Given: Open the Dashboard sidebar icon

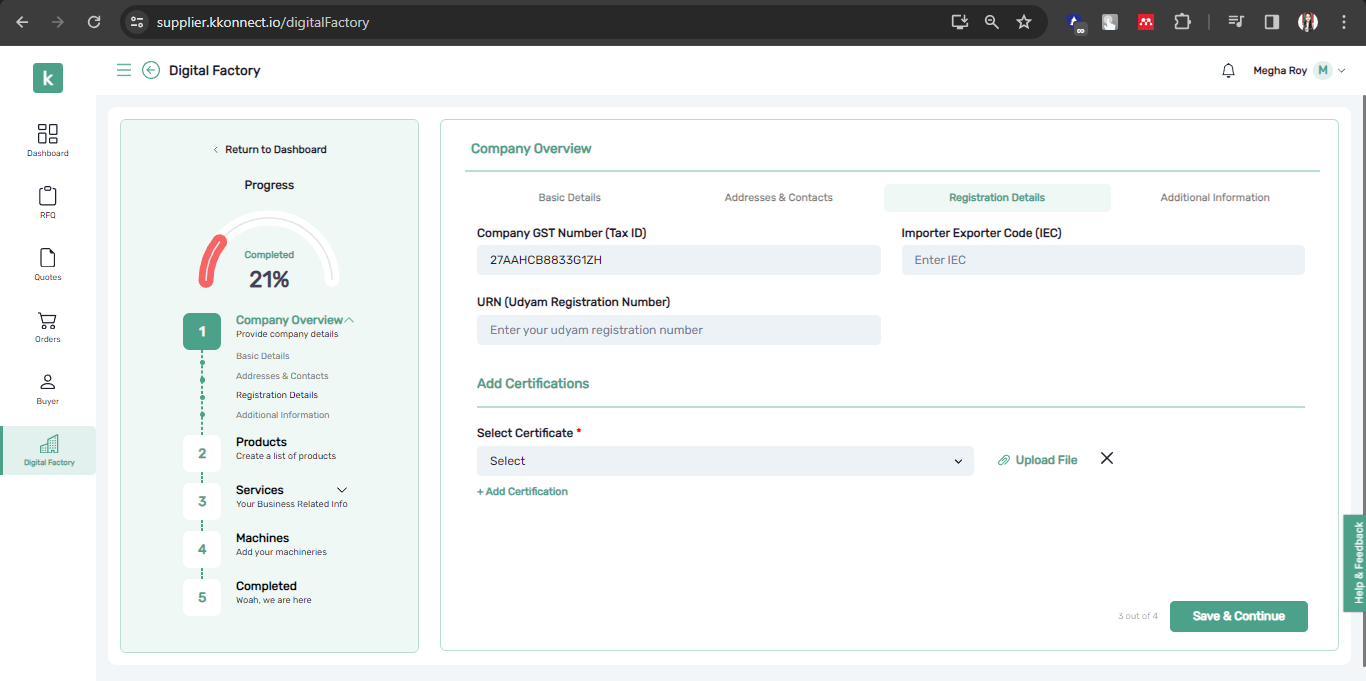Looking at the screenshot, I should [x=47, y=135].
